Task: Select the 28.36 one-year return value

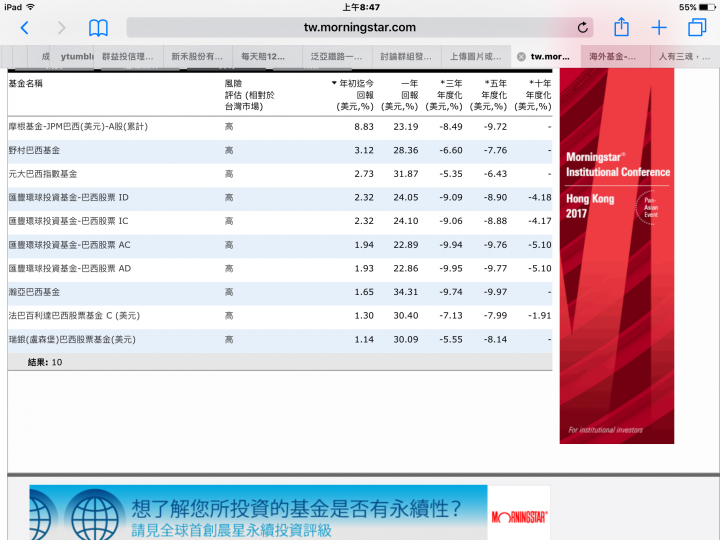Action: 405,150
